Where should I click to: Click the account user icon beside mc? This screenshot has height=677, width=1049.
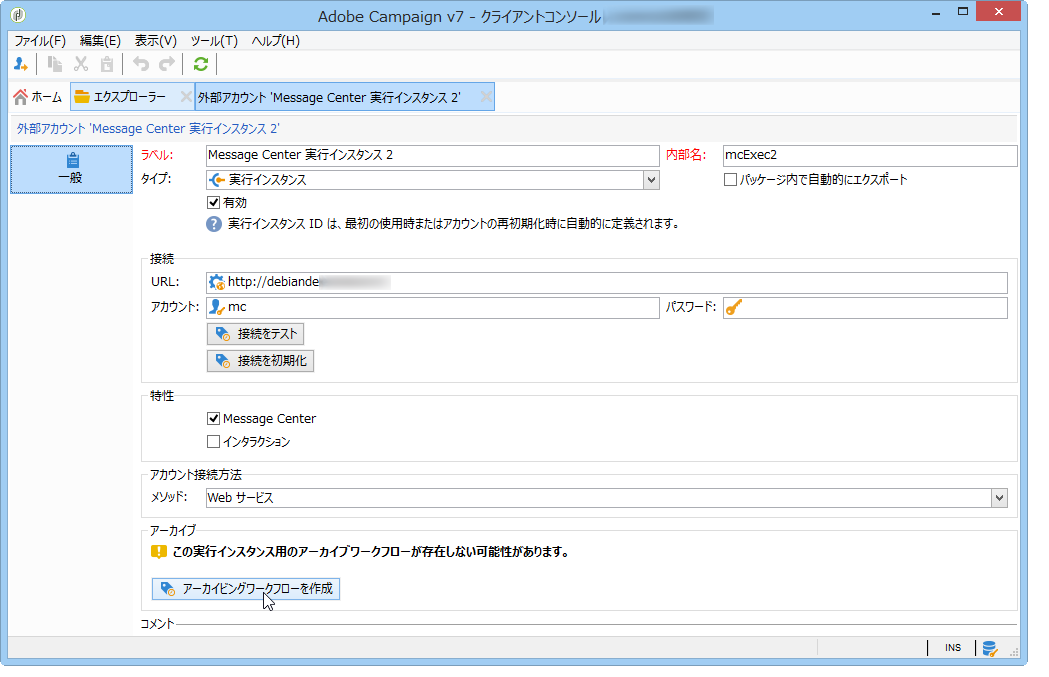tap(216, 307)
